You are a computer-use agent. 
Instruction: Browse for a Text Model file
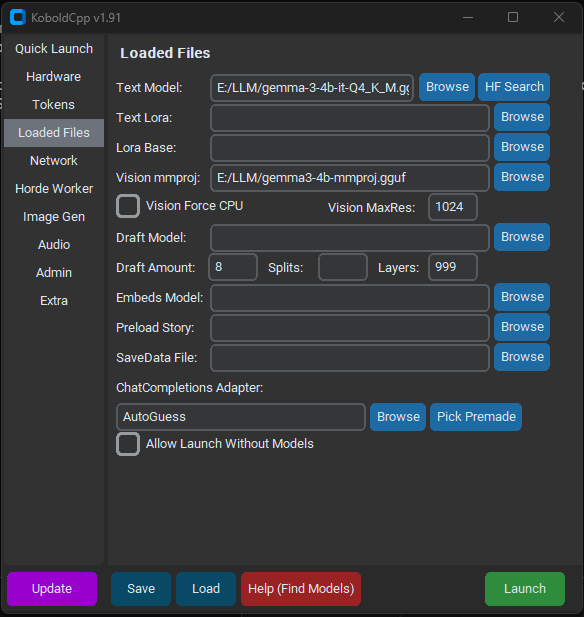[447, 87]
